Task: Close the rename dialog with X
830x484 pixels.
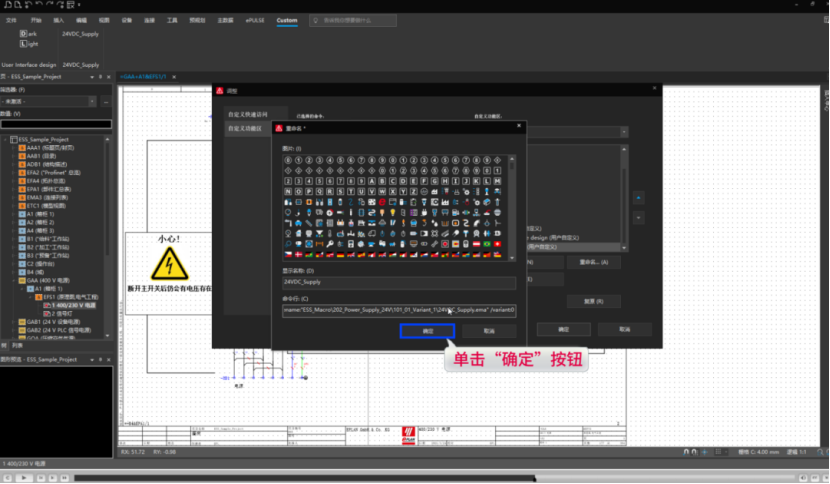Action: pos(519,126)
